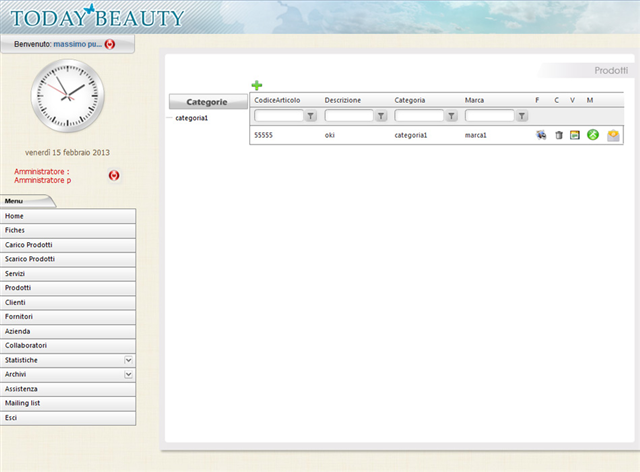Click the Categorie header button

coord(208,102)
